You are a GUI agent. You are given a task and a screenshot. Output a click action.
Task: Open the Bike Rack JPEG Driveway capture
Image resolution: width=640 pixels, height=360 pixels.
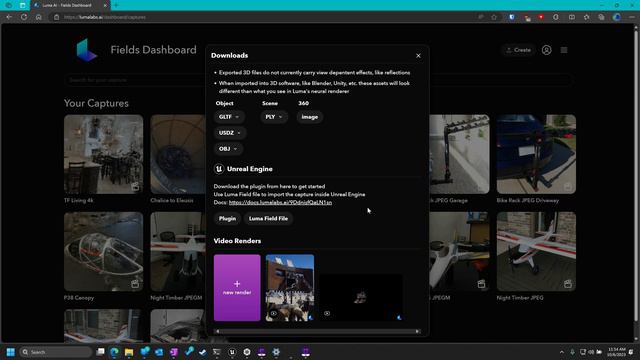536,154
